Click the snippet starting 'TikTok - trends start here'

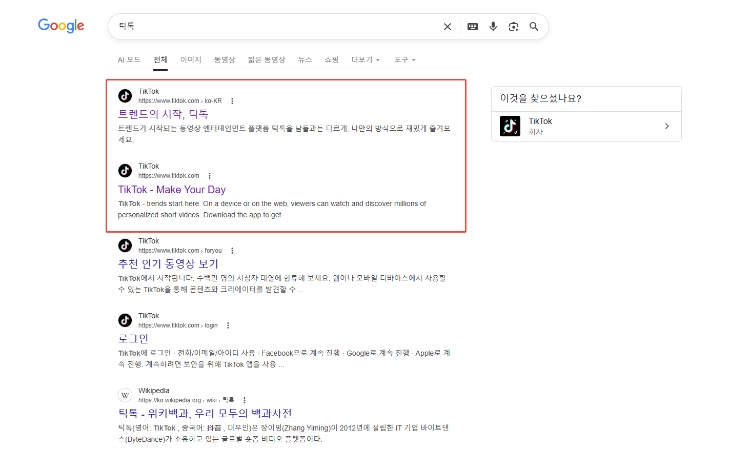click(272, 209)
